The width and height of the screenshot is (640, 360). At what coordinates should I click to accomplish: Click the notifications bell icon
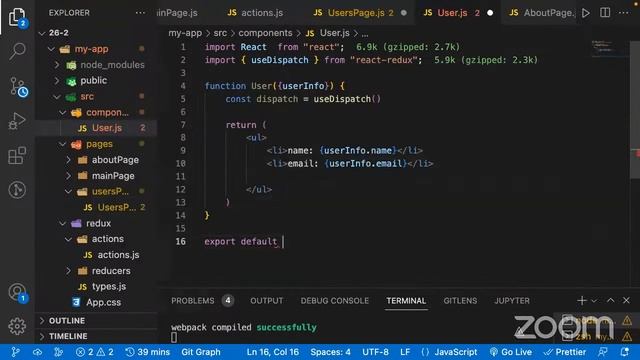624,352
